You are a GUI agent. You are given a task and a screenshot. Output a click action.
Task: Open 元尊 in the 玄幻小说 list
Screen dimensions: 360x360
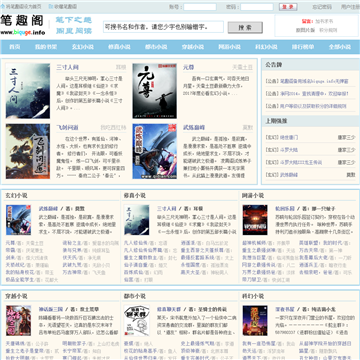click(x=10, y=243)
